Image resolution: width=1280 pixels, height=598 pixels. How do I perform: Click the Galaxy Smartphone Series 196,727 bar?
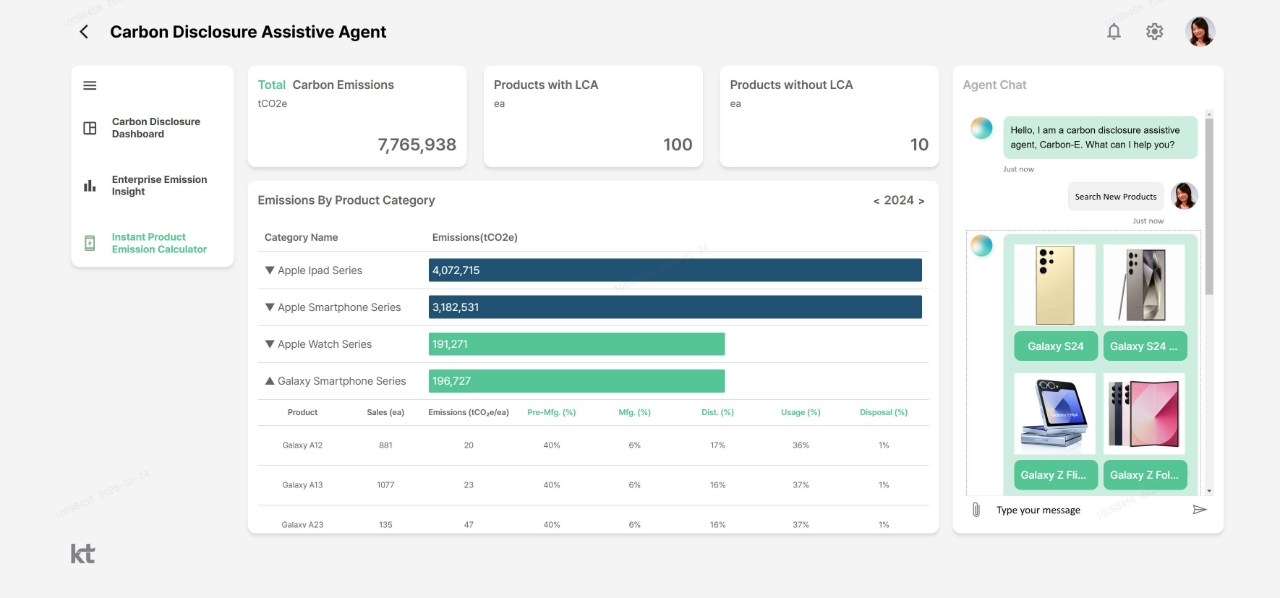click(577, 381)
